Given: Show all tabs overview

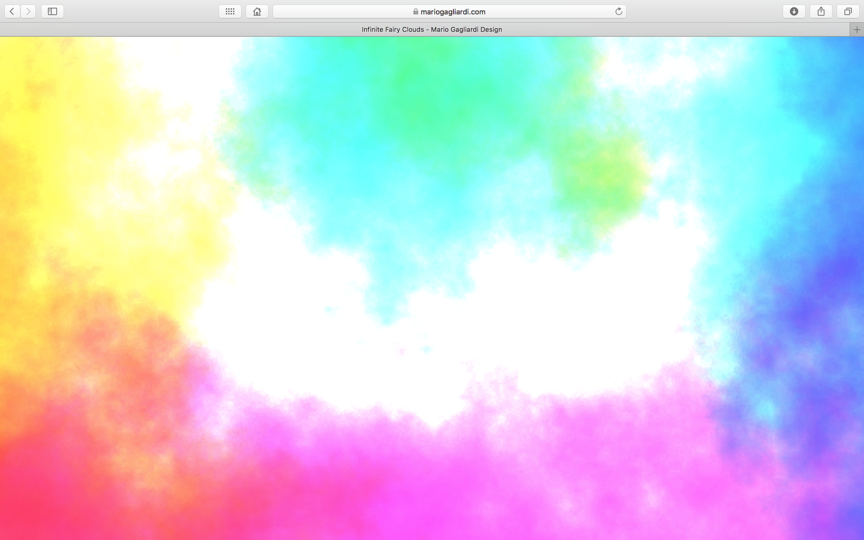Looking at the screenshot, I should click(x=848, y=12).
